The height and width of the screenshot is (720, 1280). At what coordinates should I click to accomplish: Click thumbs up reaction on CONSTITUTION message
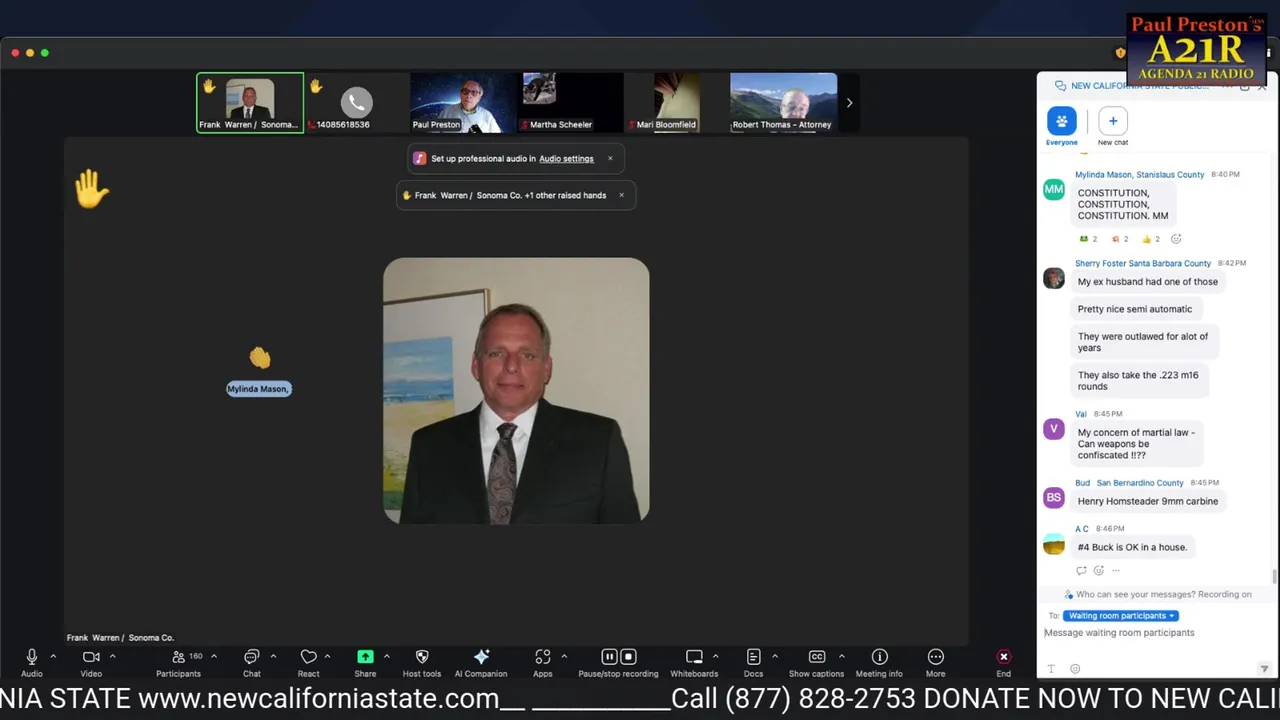point(1151,239)
